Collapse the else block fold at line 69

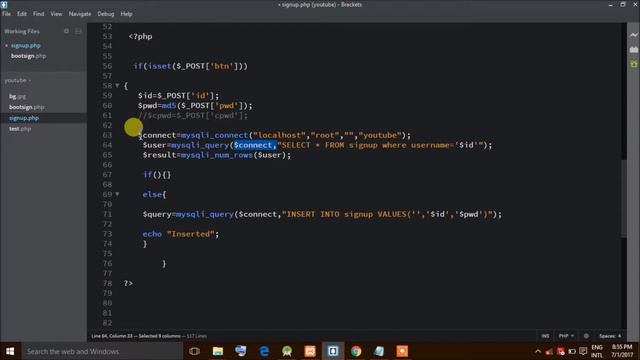click(x=117, y=194)
